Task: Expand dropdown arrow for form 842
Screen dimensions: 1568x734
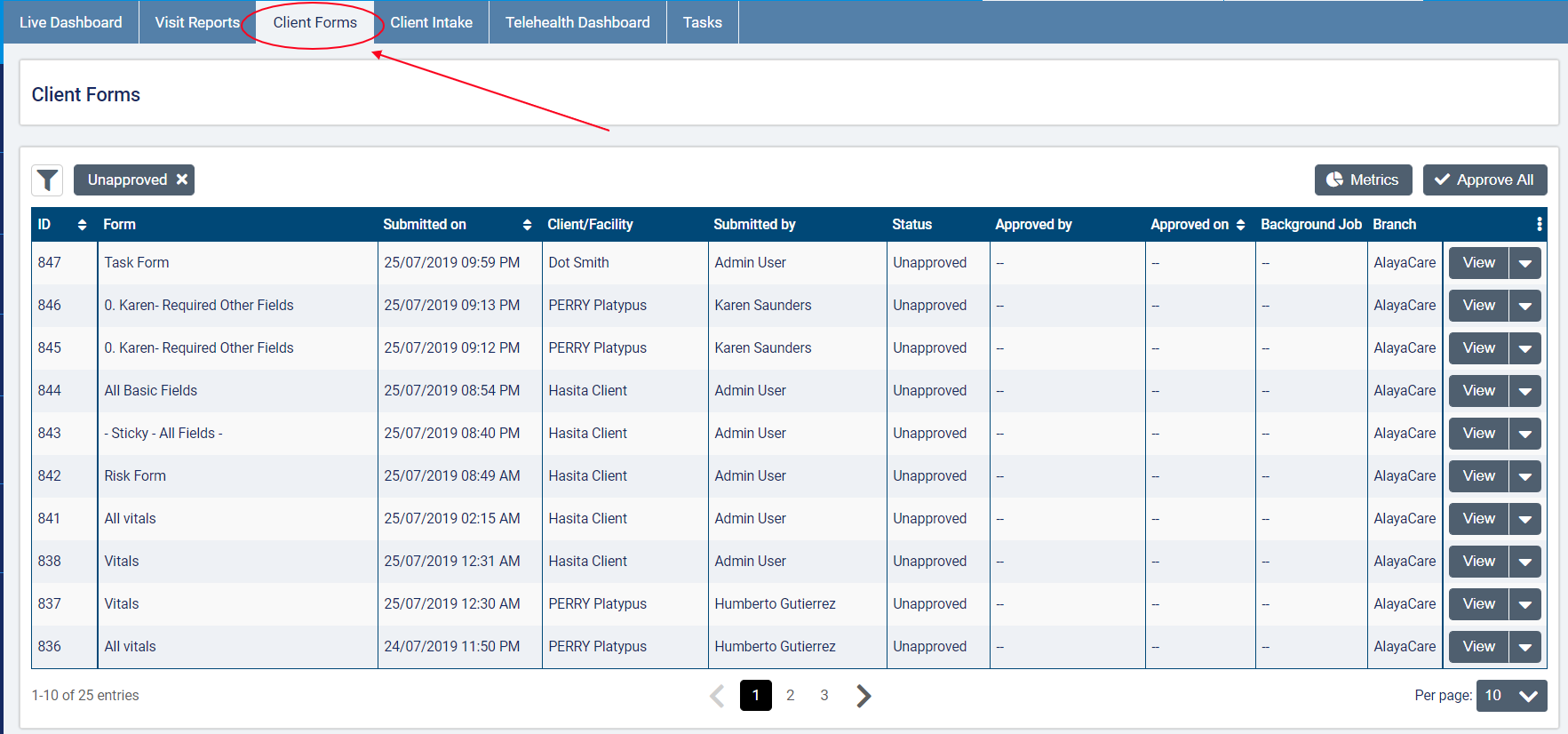Action: click(x=1524, y=476)
